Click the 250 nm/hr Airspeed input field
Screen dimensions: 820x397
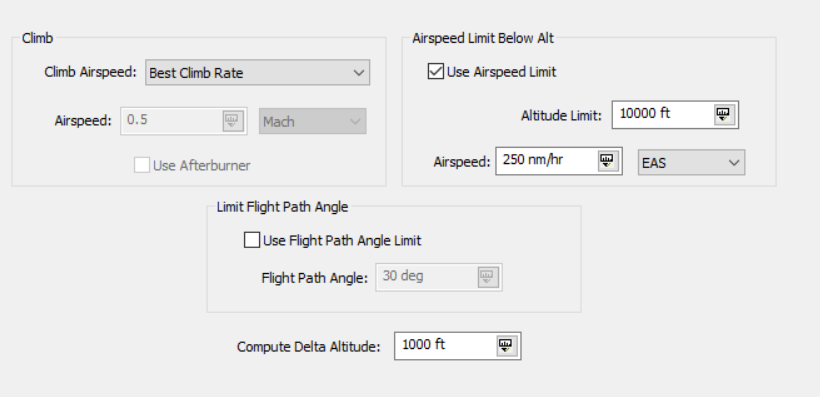[x=559, y=161]
